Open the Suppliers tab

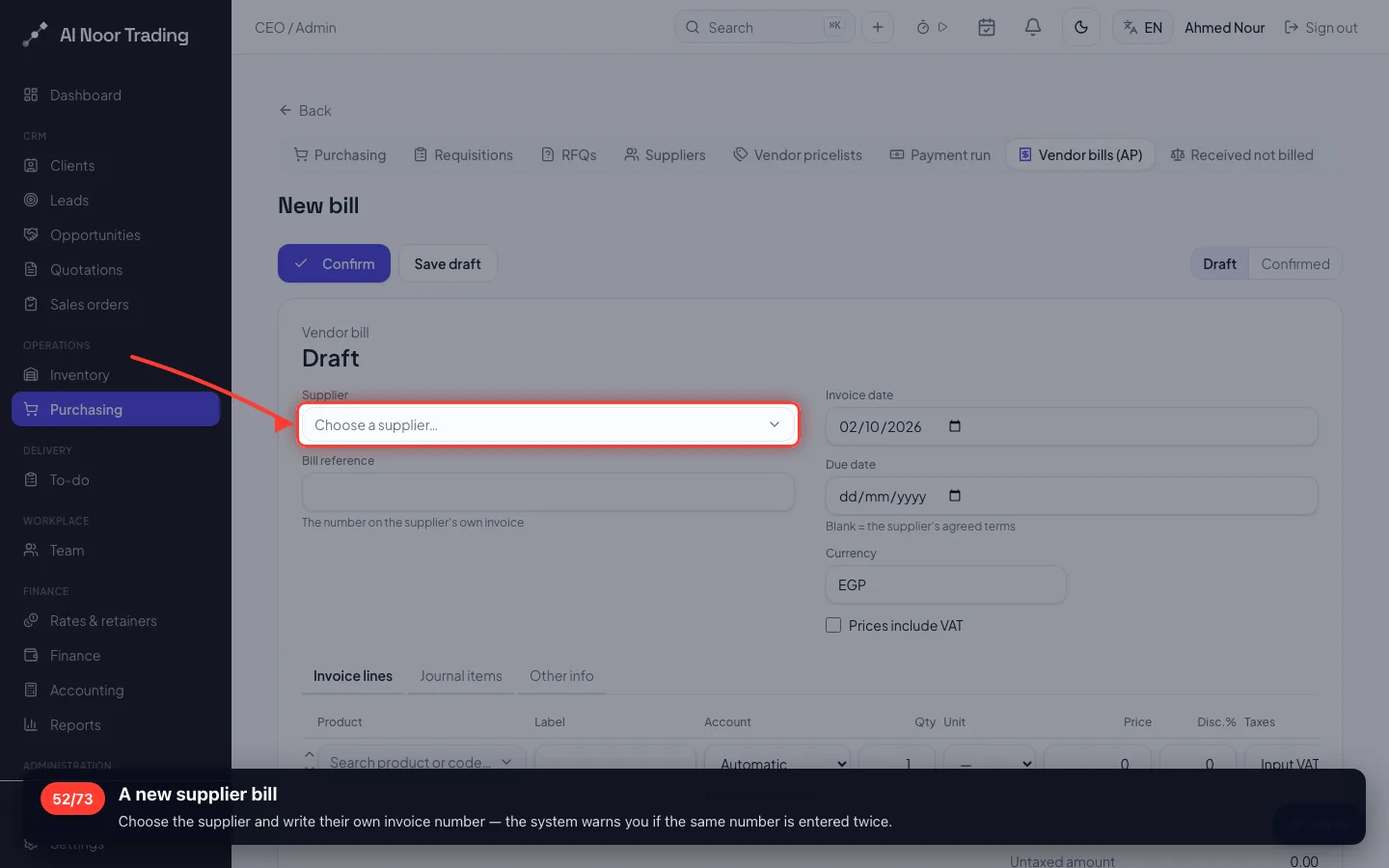click(x=665, y=155)
